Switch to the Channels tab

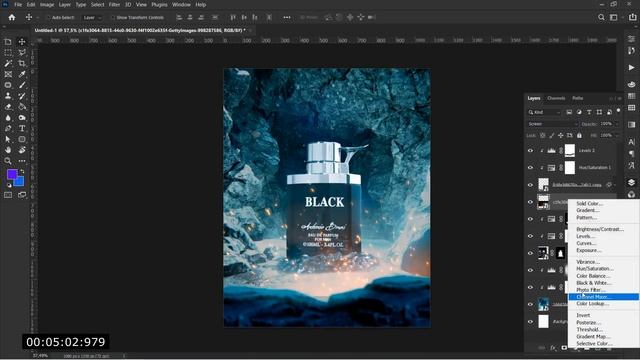point(556,98)
